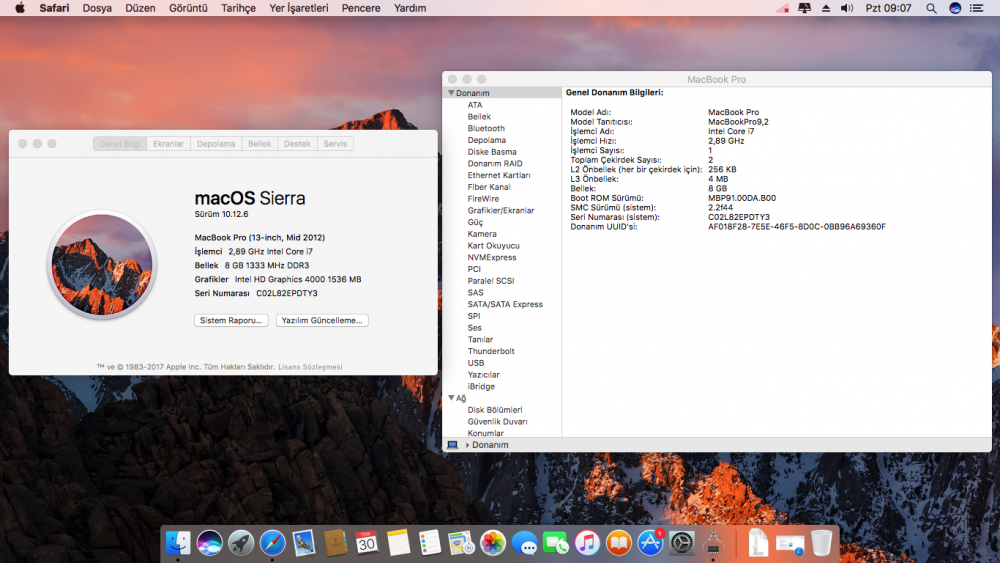This screenshot has height=563, width=1000.
Task: Select Grafikler/Ekranlar in sidebar
Action: click(x=501, y=210)
